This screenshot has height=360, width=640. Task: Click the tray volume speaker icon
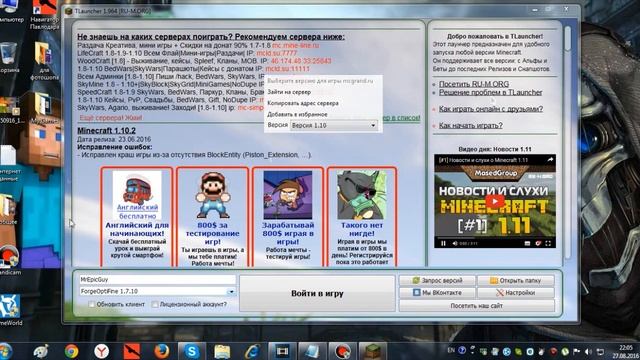(x=588, y=351)
